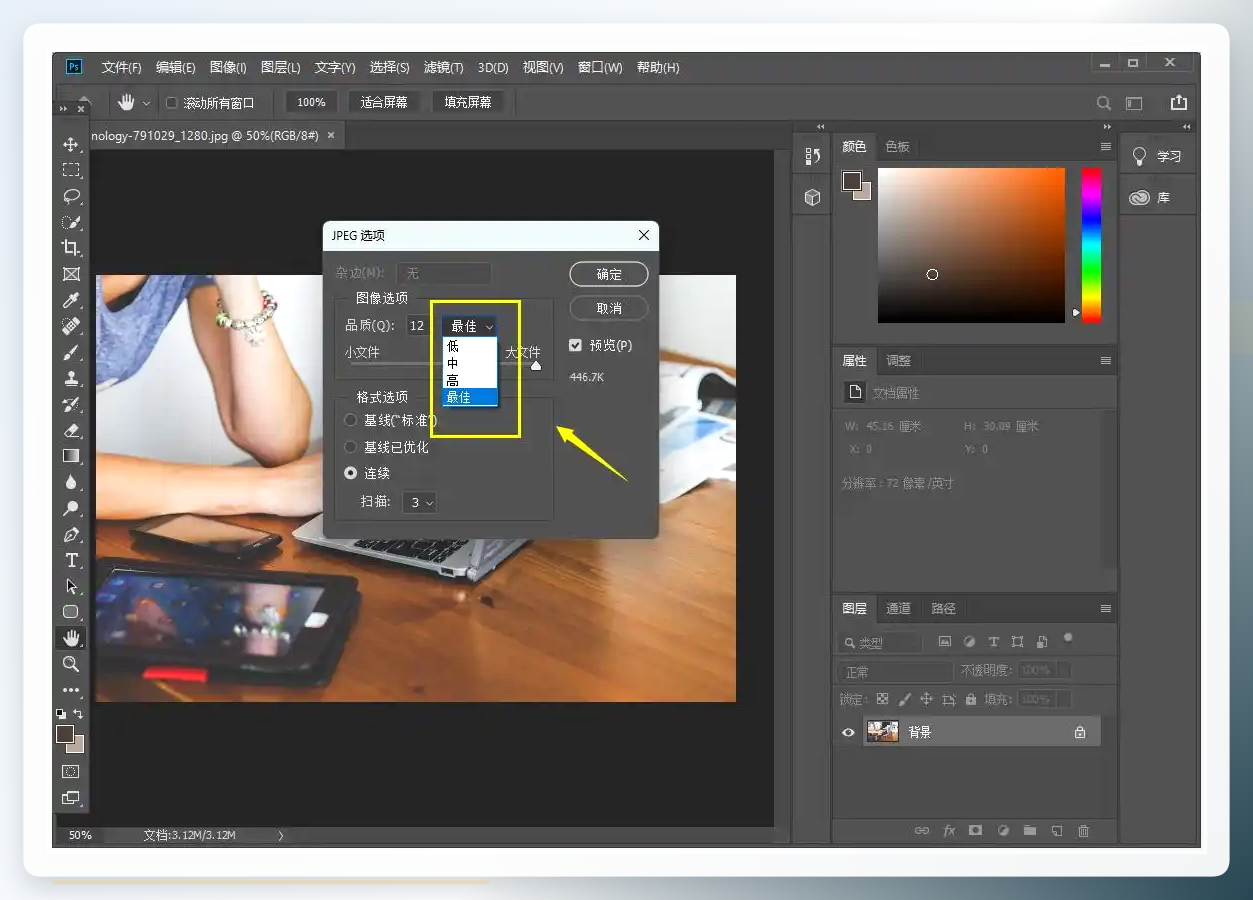The width and height of the screenshot is (1253, 900).
Task: Select the Eyedropper tool
Action: pos(71,300)
